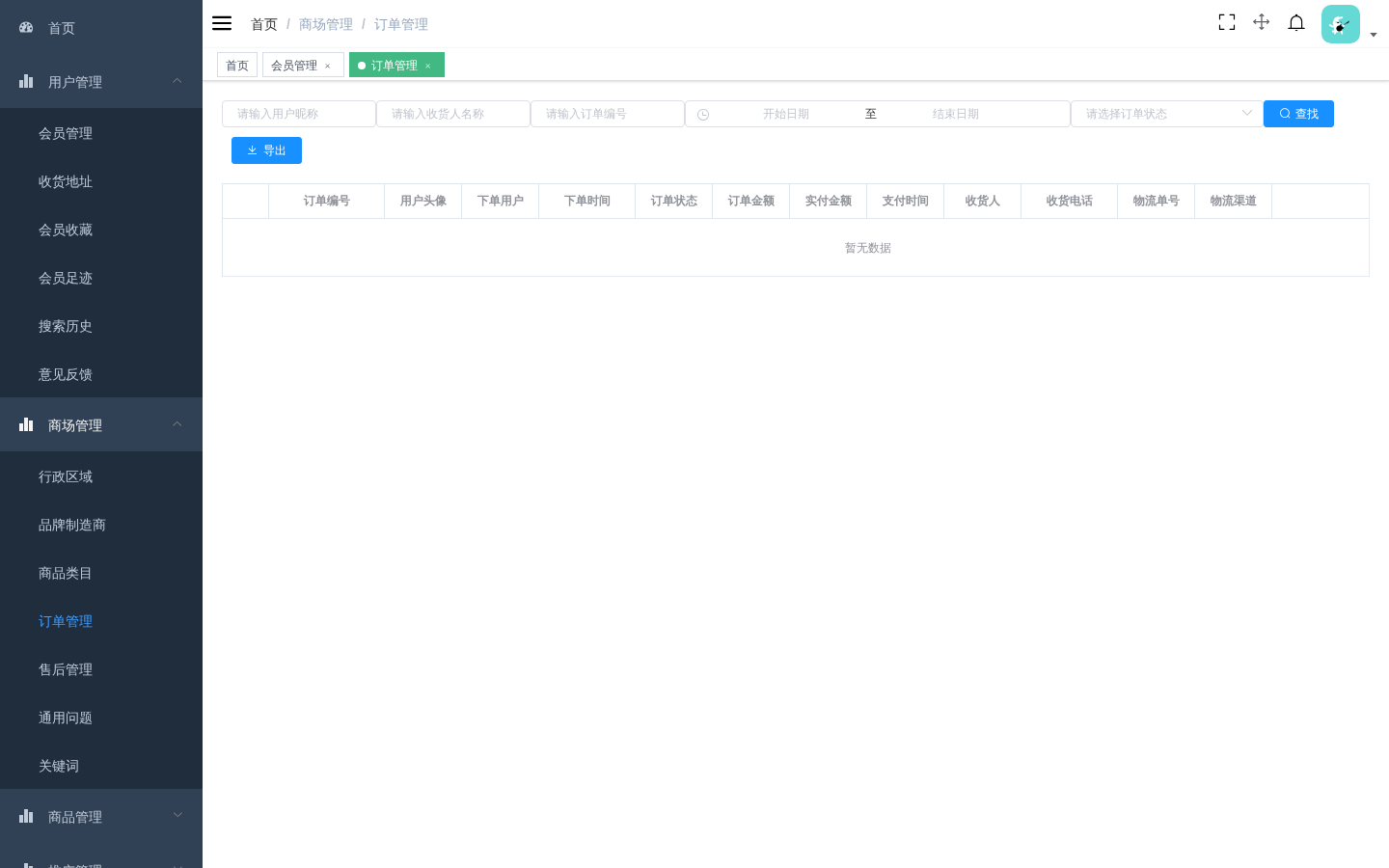The height and width of the screenshot is (868, 1389).
Task: Close the 会员管理 tab
Action: coord(327,66)
